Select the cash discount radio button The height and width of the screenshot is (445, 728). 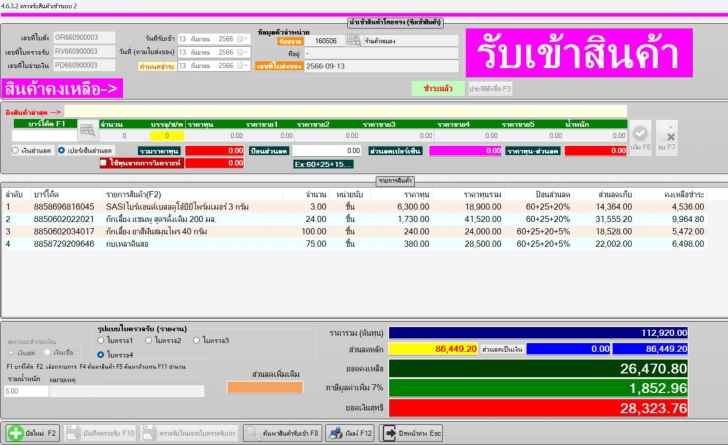[x=15, y=151]
